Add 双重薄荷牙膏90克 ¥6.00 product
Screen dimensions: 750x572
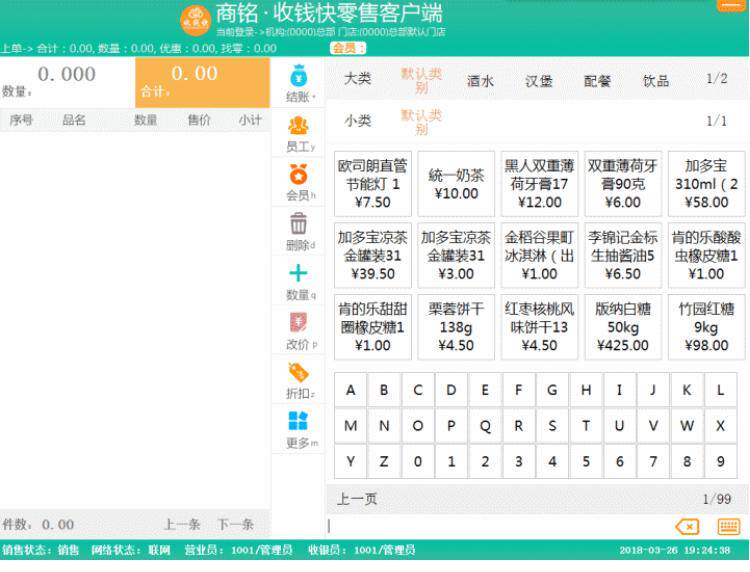coord(623,184)
